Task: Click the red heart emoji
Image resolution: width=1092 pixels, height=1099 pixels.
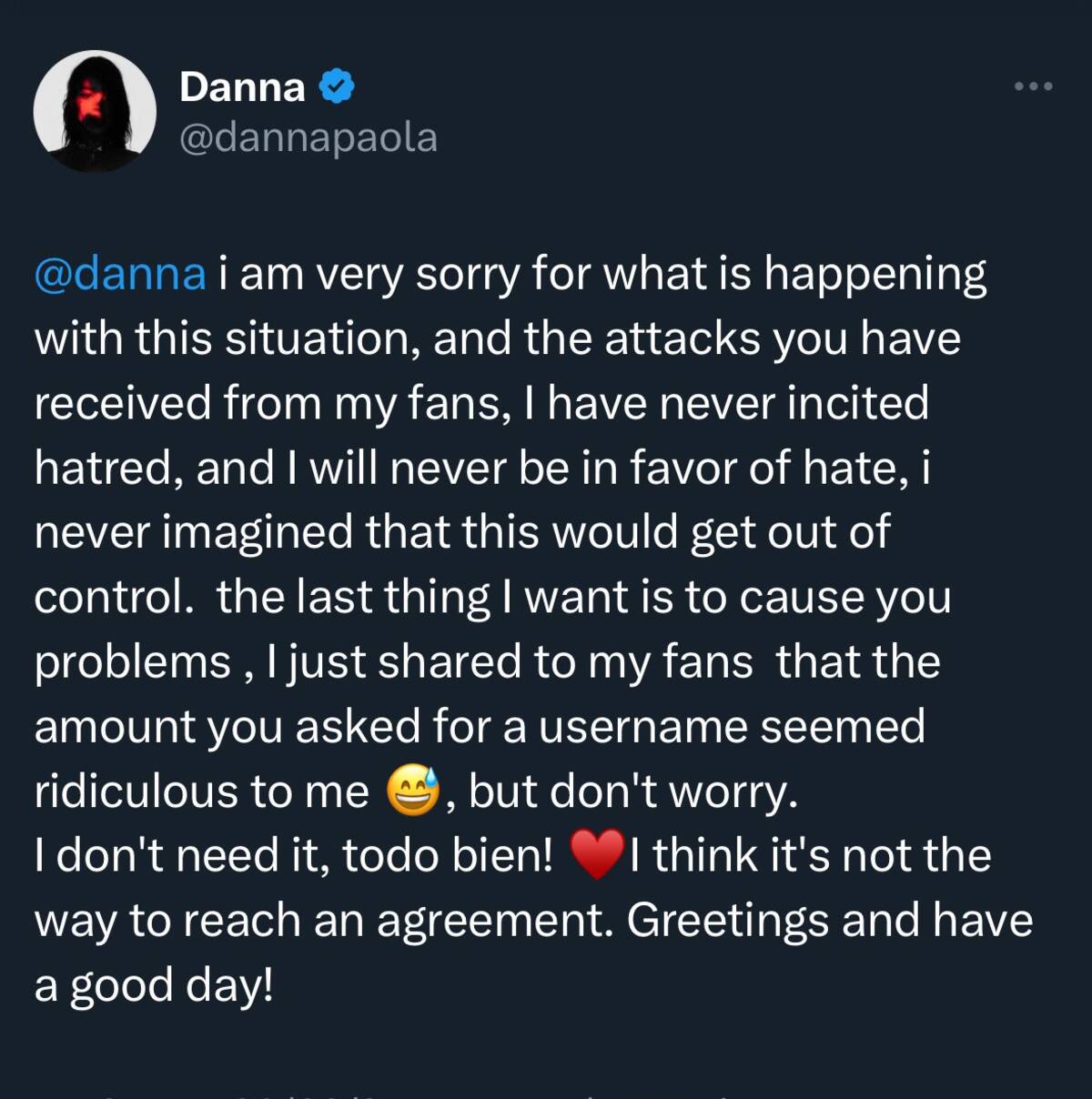Action: point(597,855)
